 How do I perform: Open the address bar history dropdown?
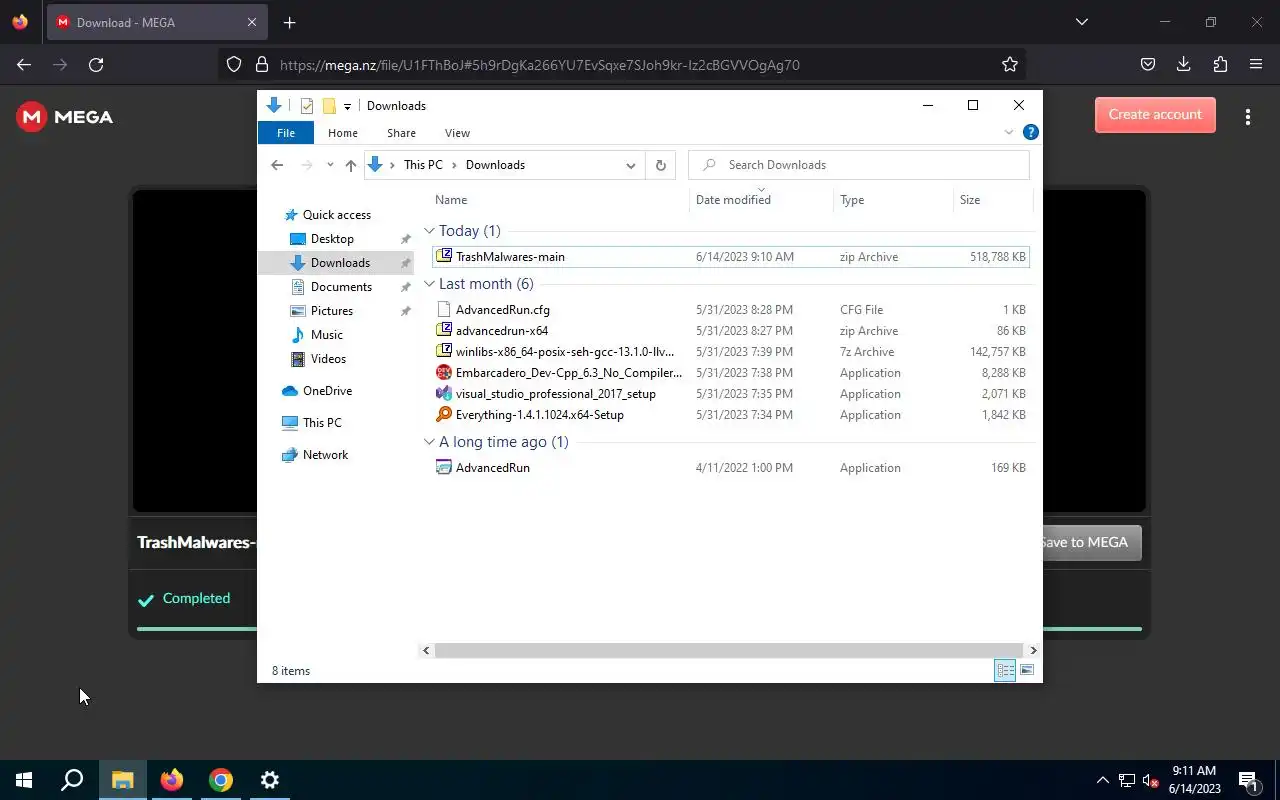click(x=630, y=165)
